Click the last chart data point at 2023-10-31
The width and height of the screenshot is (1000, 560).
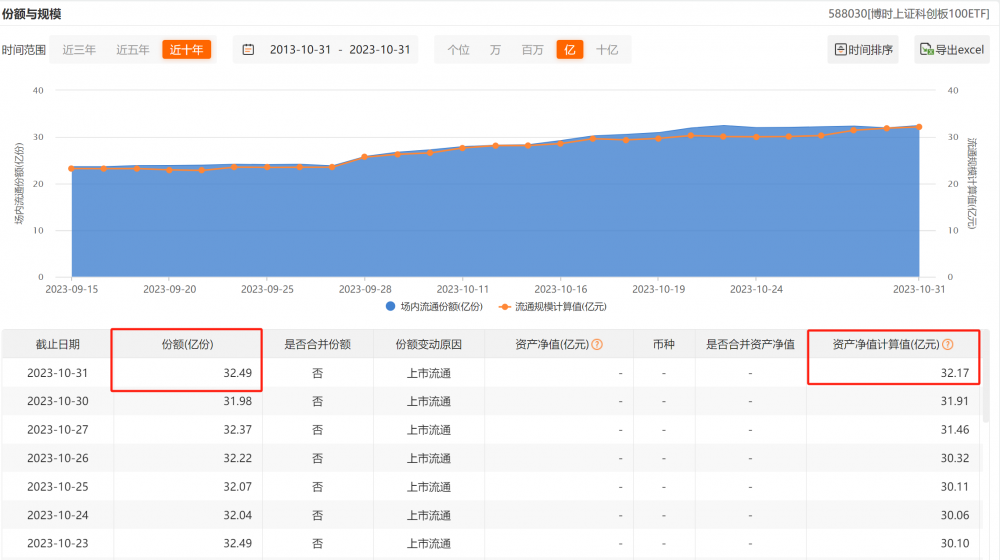pyautogui.click(x=918, y=127)
